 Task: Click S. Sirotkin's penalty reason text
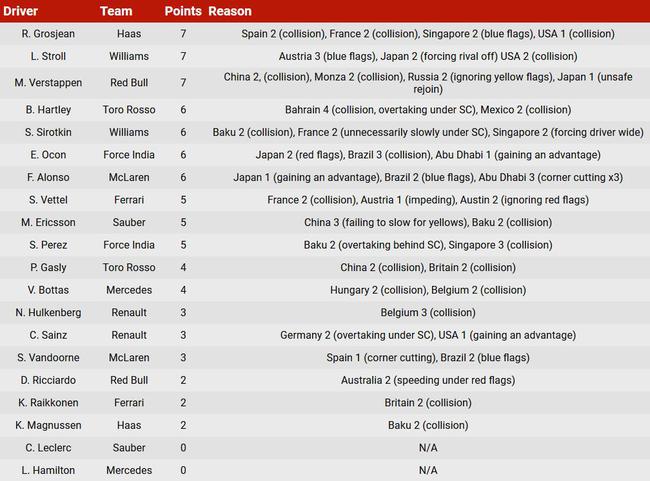428,132
